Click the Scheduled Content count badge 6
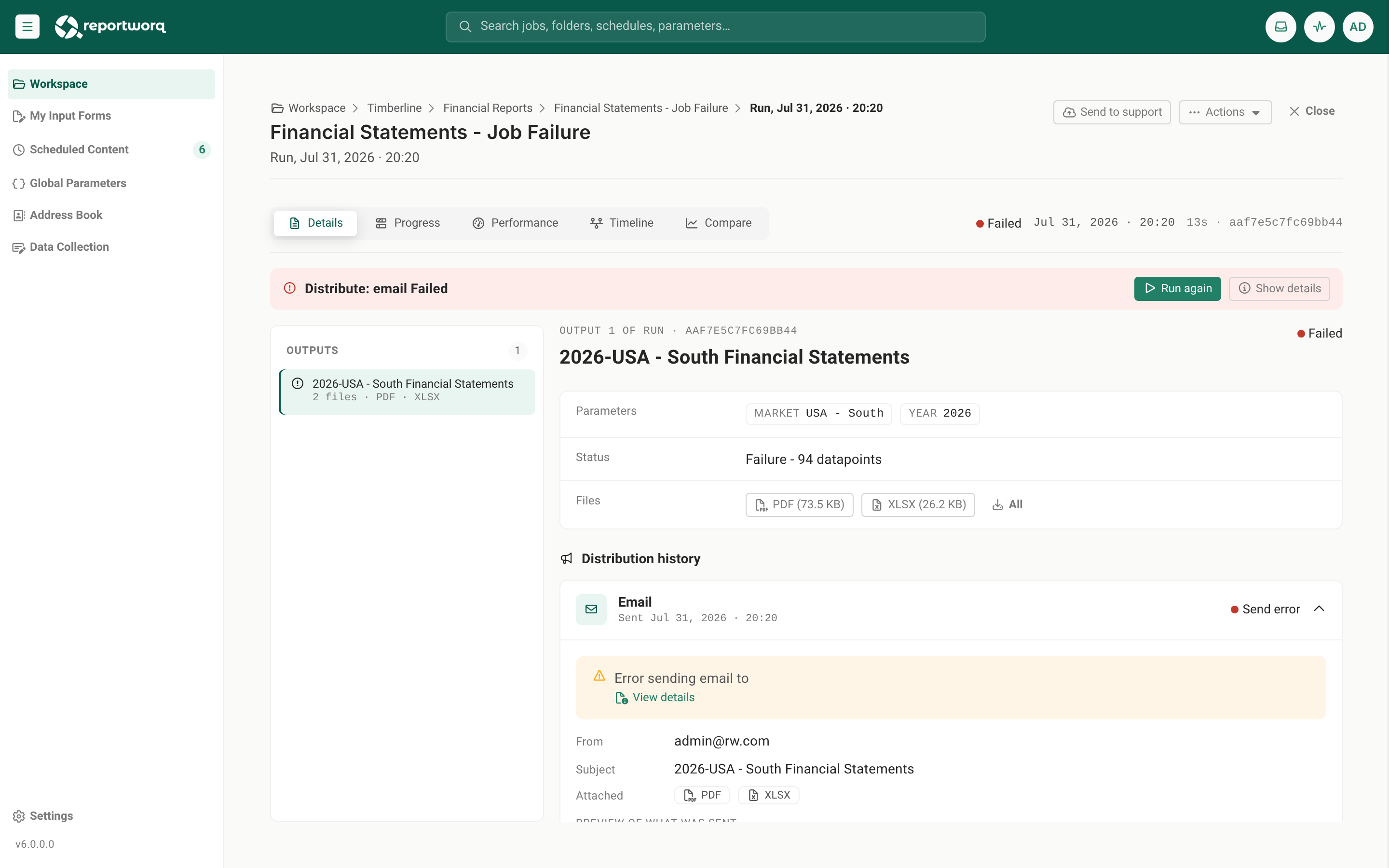Viewport: 1389px width, 868px height. 202,150
